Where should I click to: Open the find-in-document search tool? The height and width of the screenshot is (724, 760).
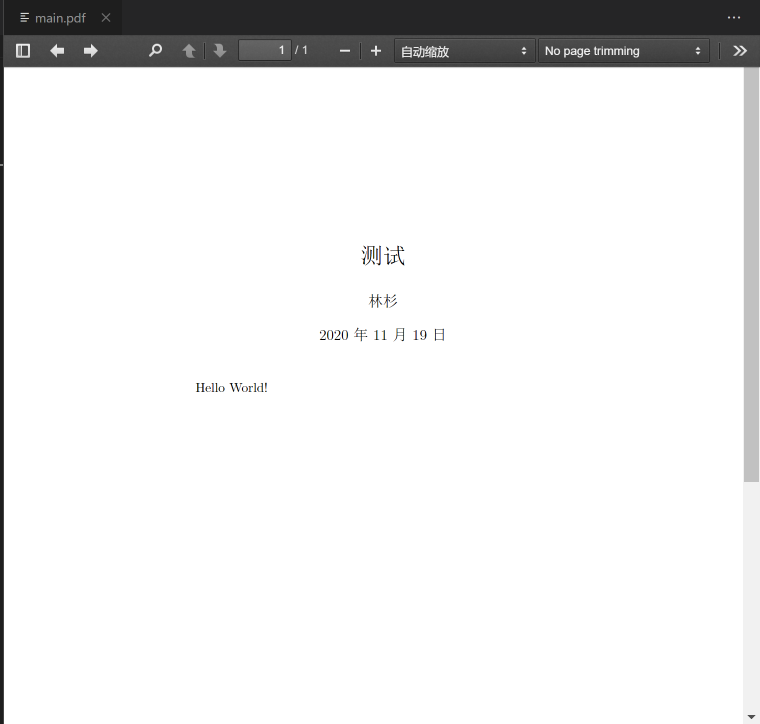click(x=155, y=51)
